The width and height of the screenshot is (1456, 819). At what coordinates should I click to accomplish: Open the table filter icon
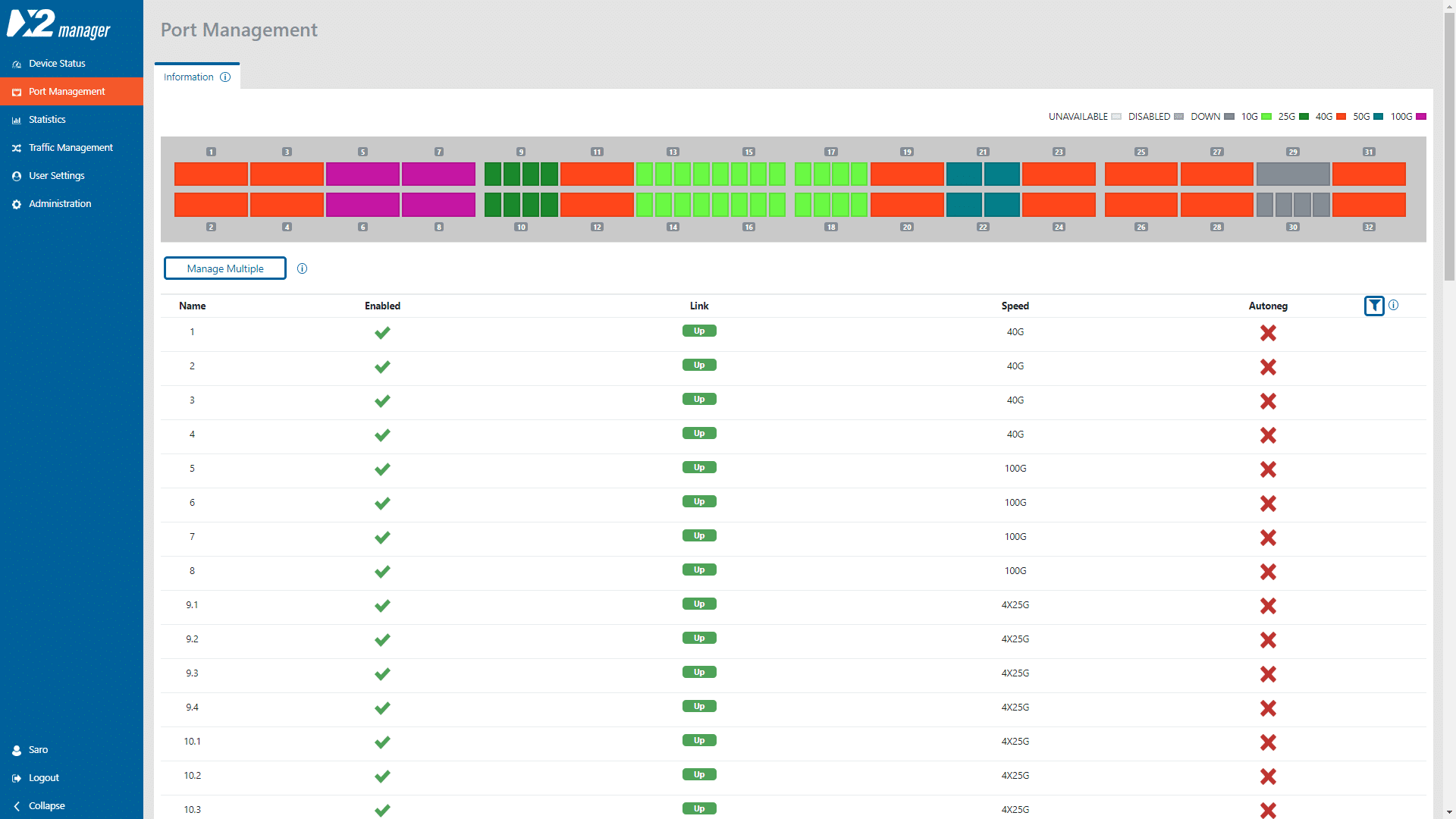[x=1375, y=306]
